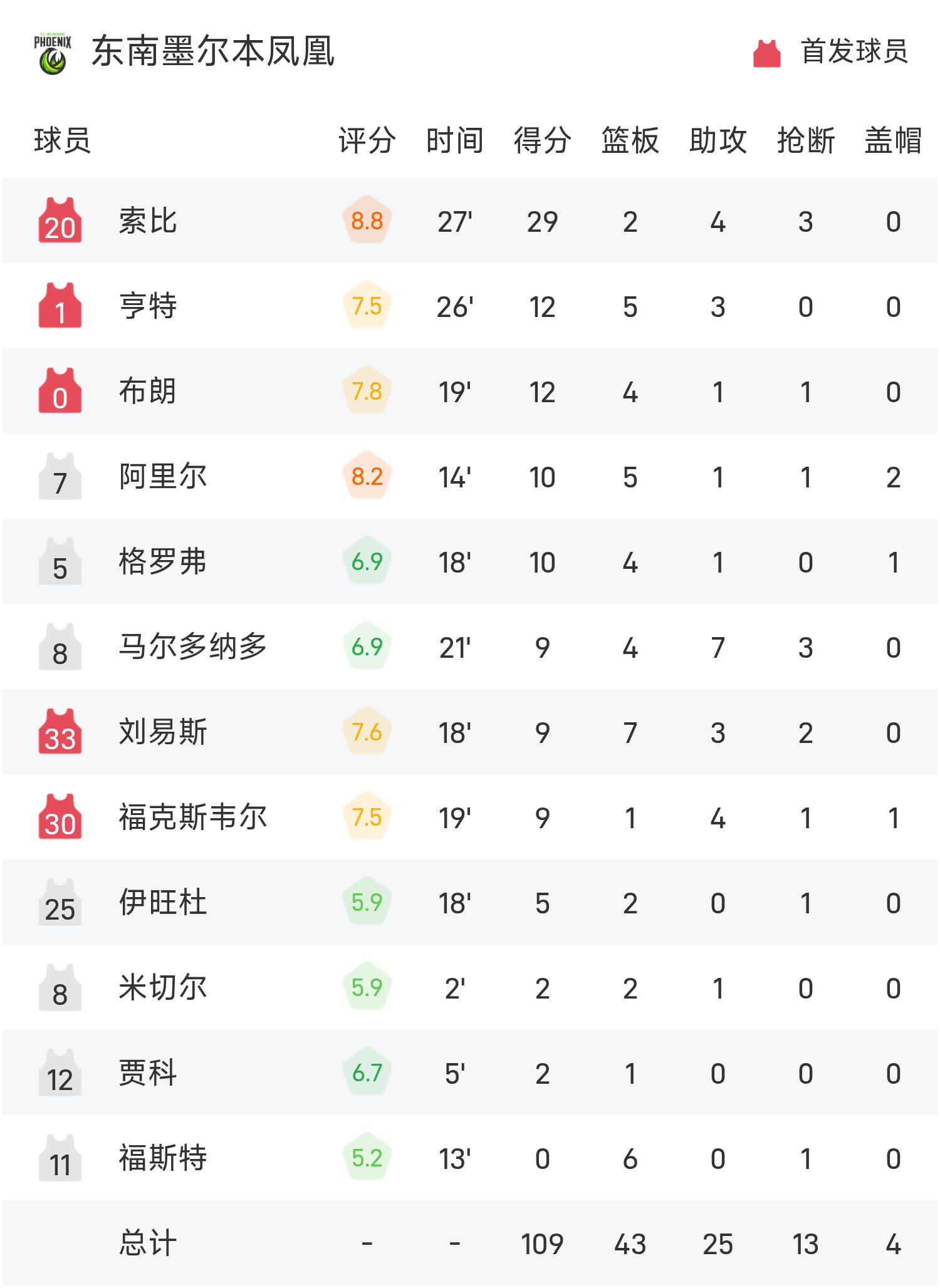The image size is (940, 1288).
Task: Click red jersey number 20 icon
Action: click(60, 221)
